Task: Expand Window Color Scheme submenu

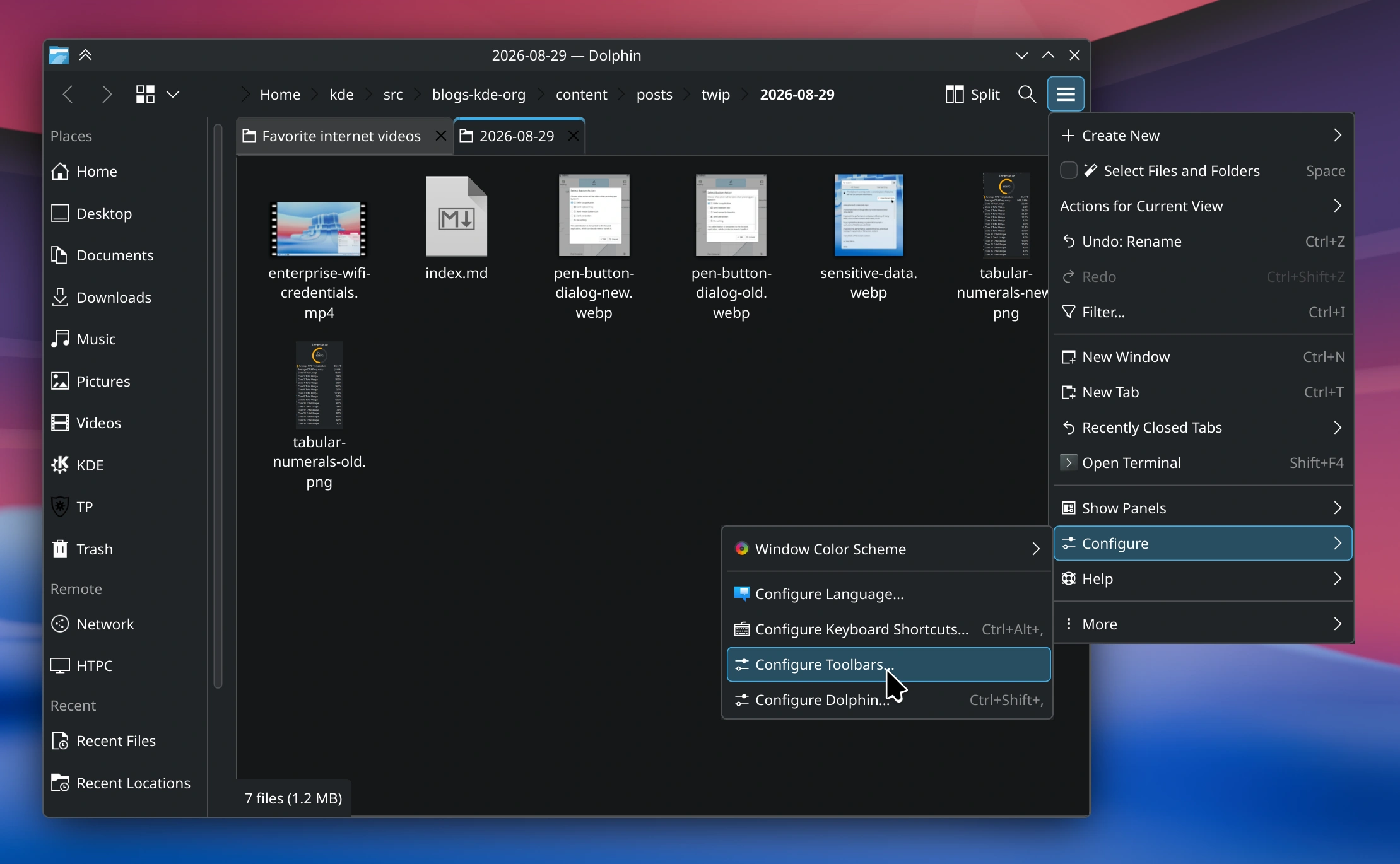Action: point(888,549)
